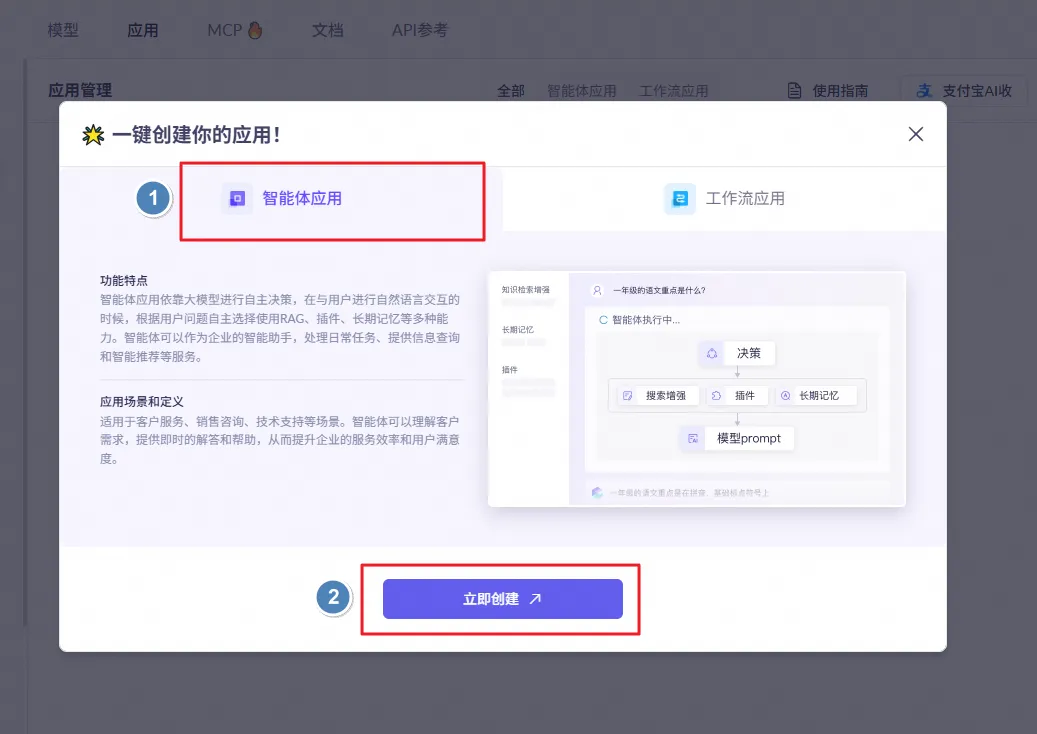Open the 应用 top navigation item
The image size is (1037, 734).
point(143,30)
